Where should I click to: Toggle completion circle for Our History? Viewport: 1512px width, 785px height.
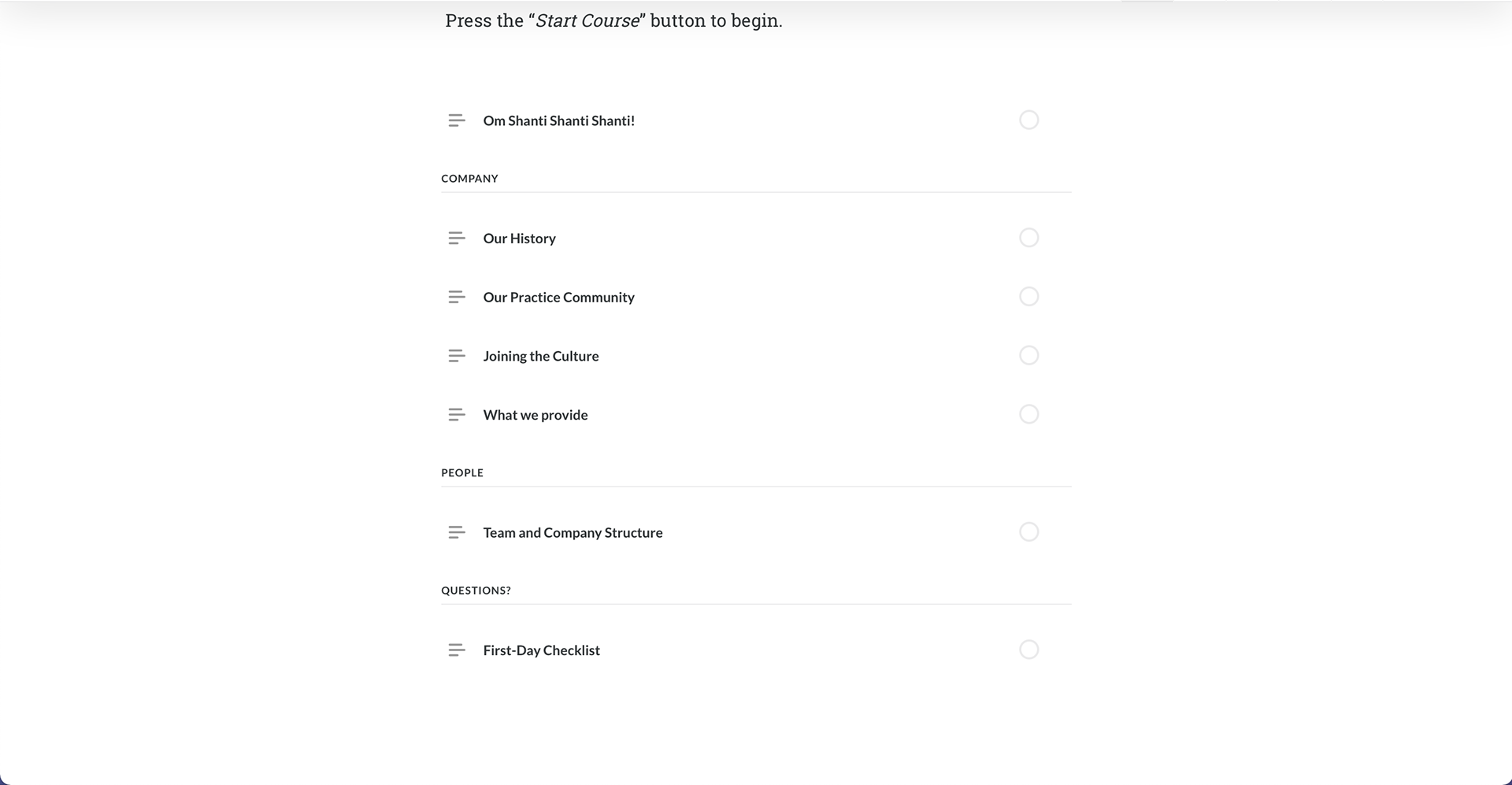1028,238
